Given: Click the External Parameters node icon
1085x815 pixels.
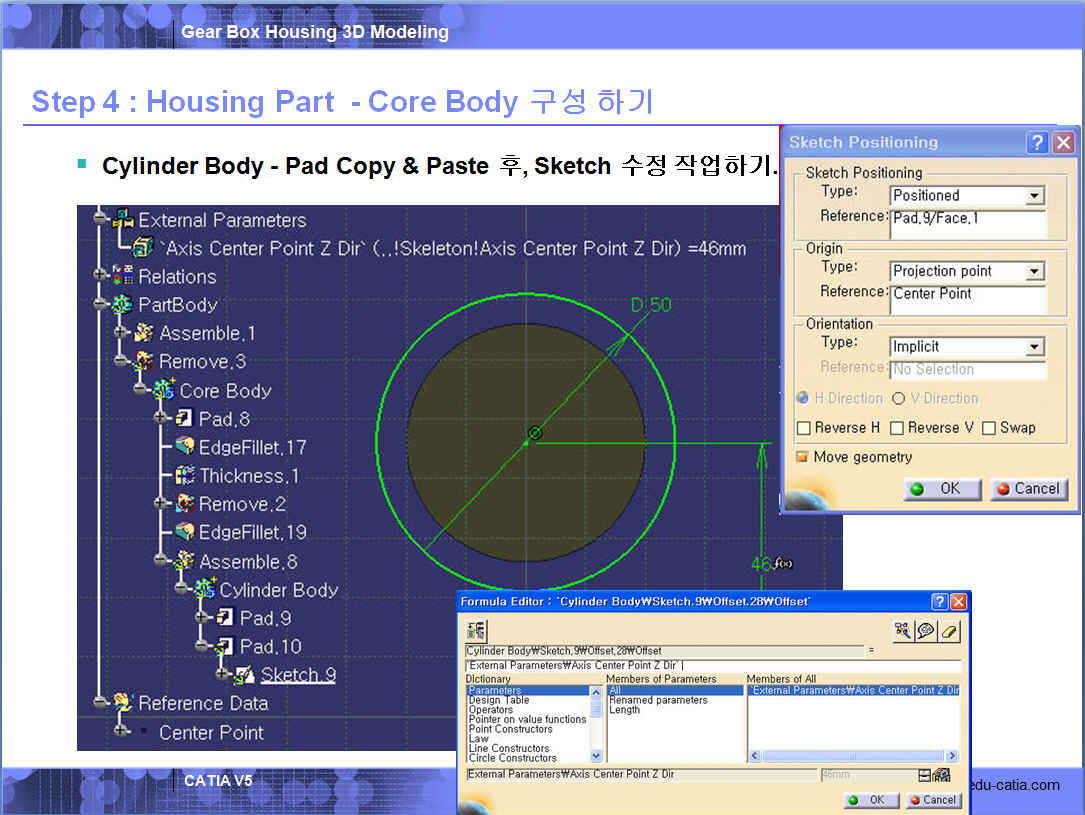Looking at the screenshot, I should pos(124,220).
